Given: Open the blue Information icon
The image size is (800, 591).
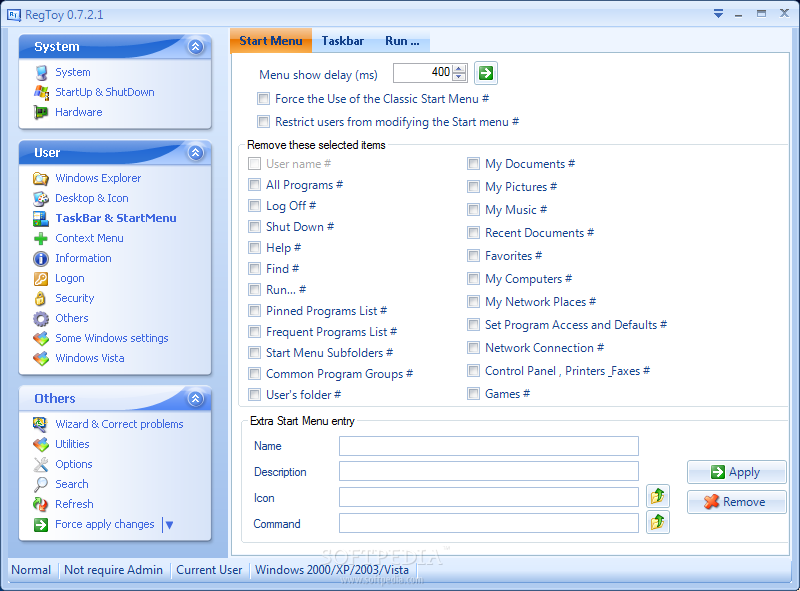Looking at the screenshot, I should point(41,259).
